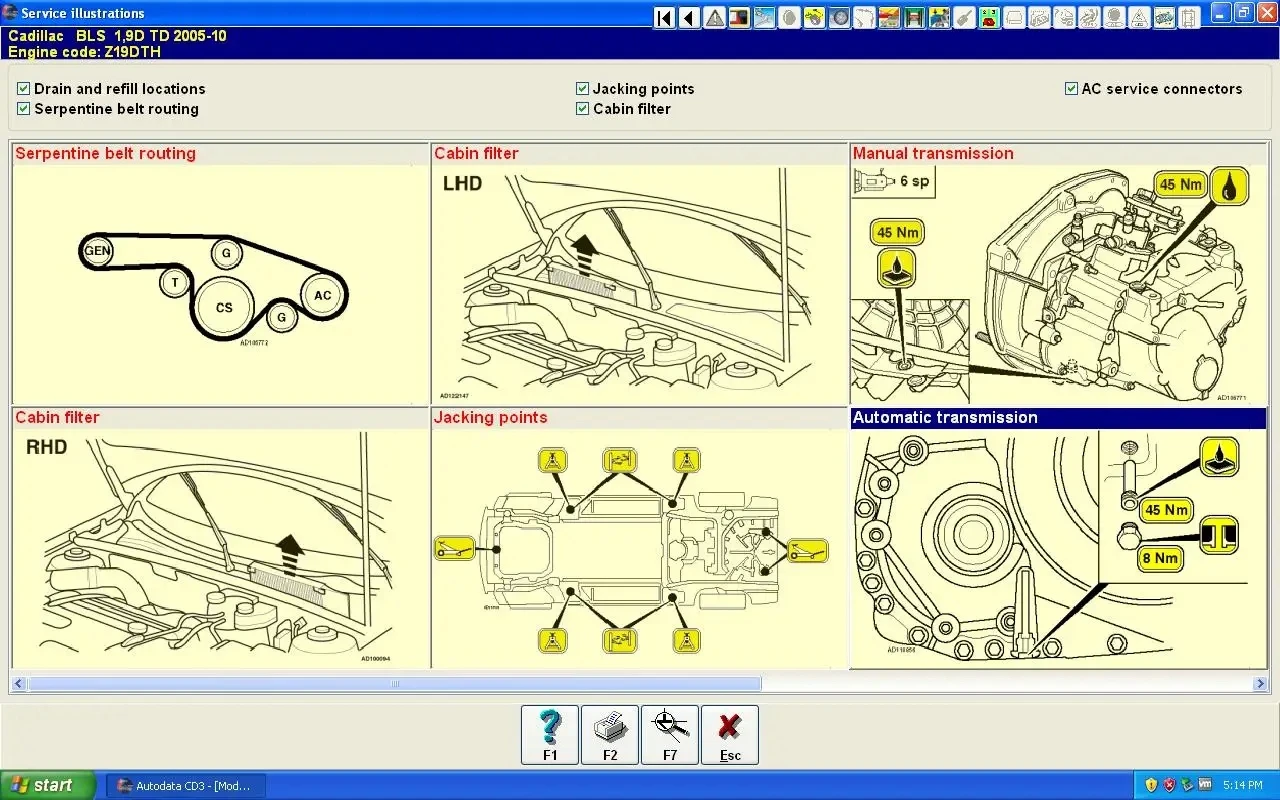This screenshot has width=1280, height=800.
Task: Open the tyre/wheel toolbar icon
Action: (837, 17)
